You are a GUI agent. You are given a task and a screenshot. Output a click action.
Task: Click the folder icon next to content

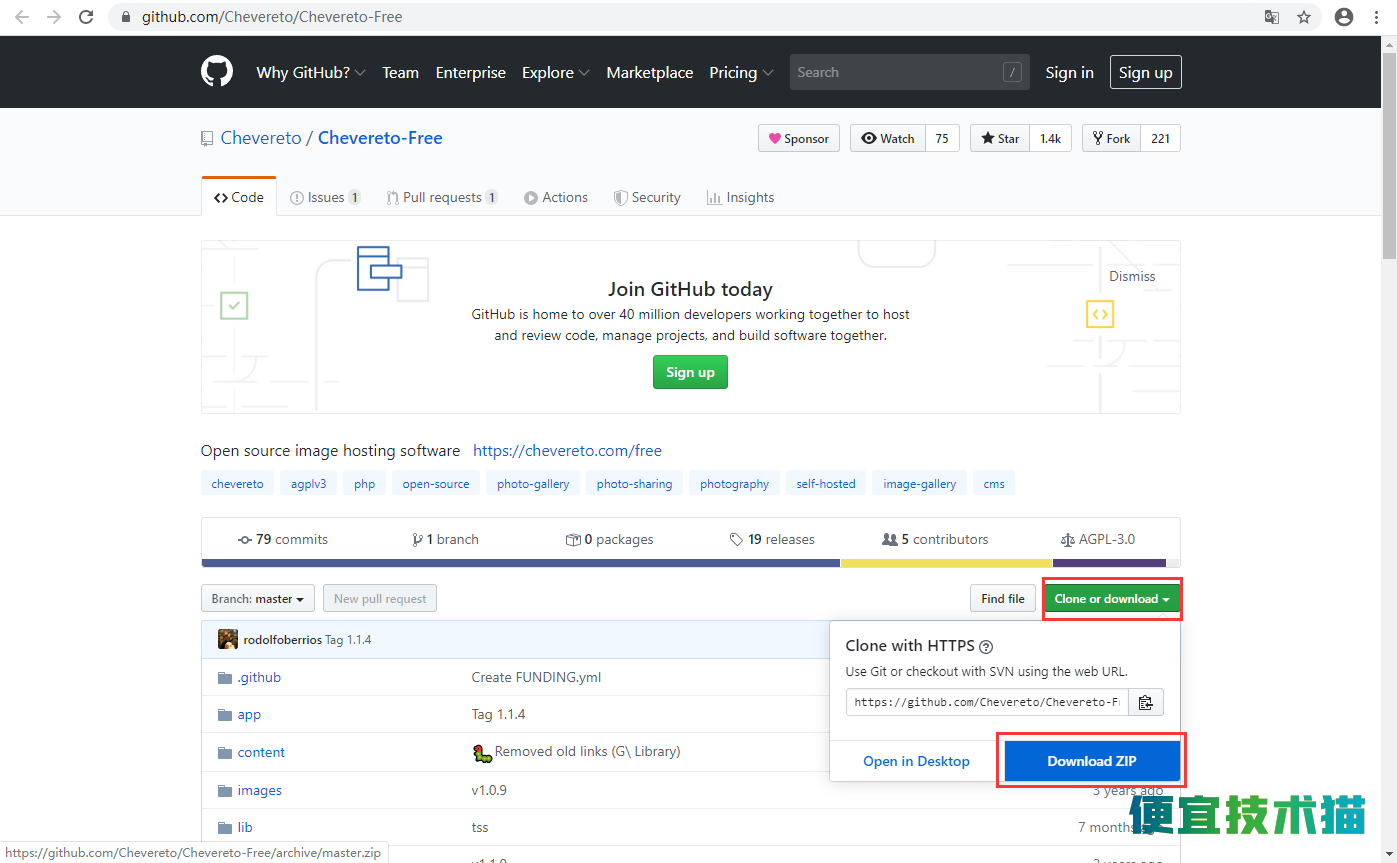click(225, 753)
